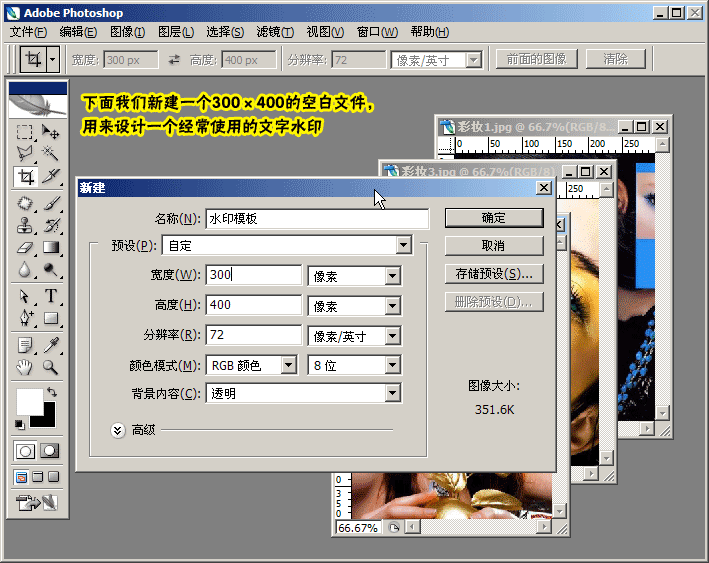
Task: Select the Crop tool in toolbox
Action: point(25,176)
